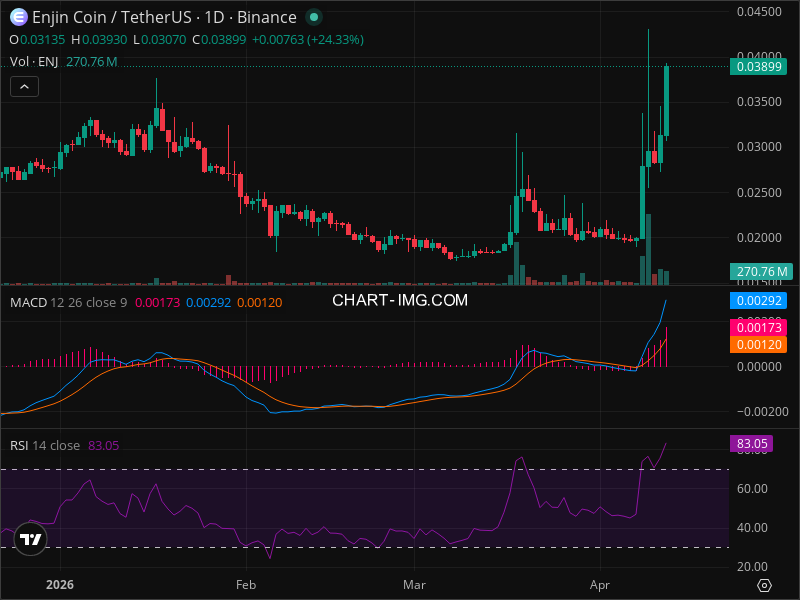
Task: Click the 60.00 RSI scale label
Action: pyautogui.click(x=752, y=489)
